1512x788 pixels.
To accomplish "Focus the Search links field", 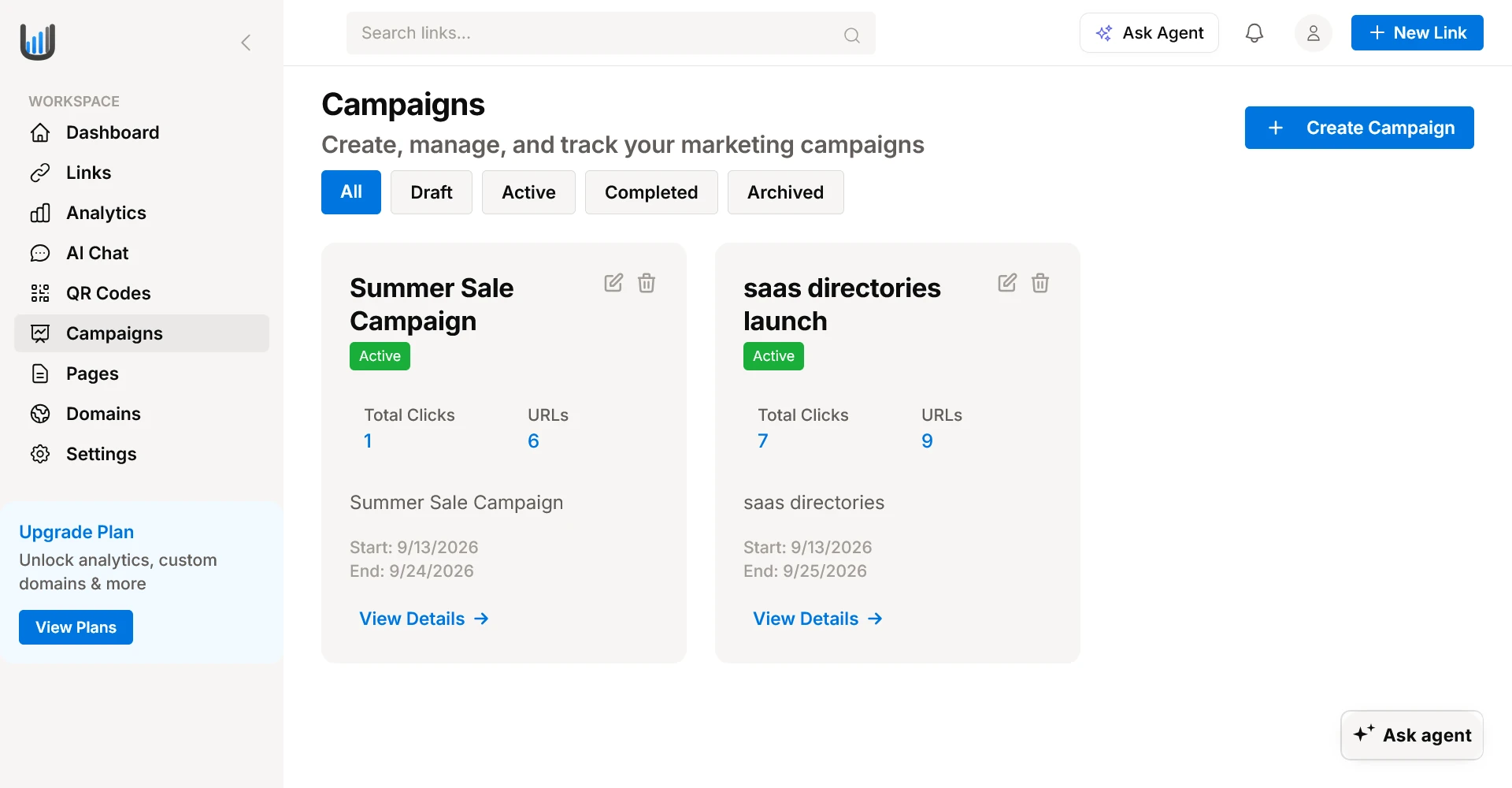I will coord(610,33).
